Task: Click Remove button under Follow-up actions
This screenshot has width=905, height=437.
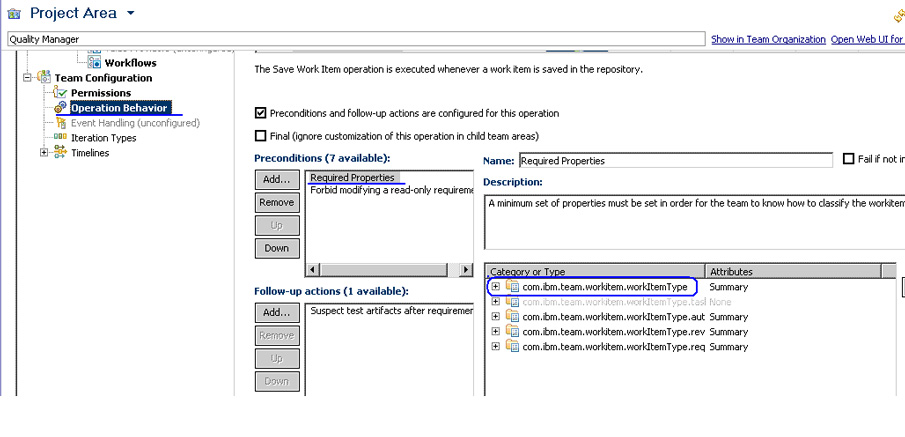Action: click(x=276, y=335)
